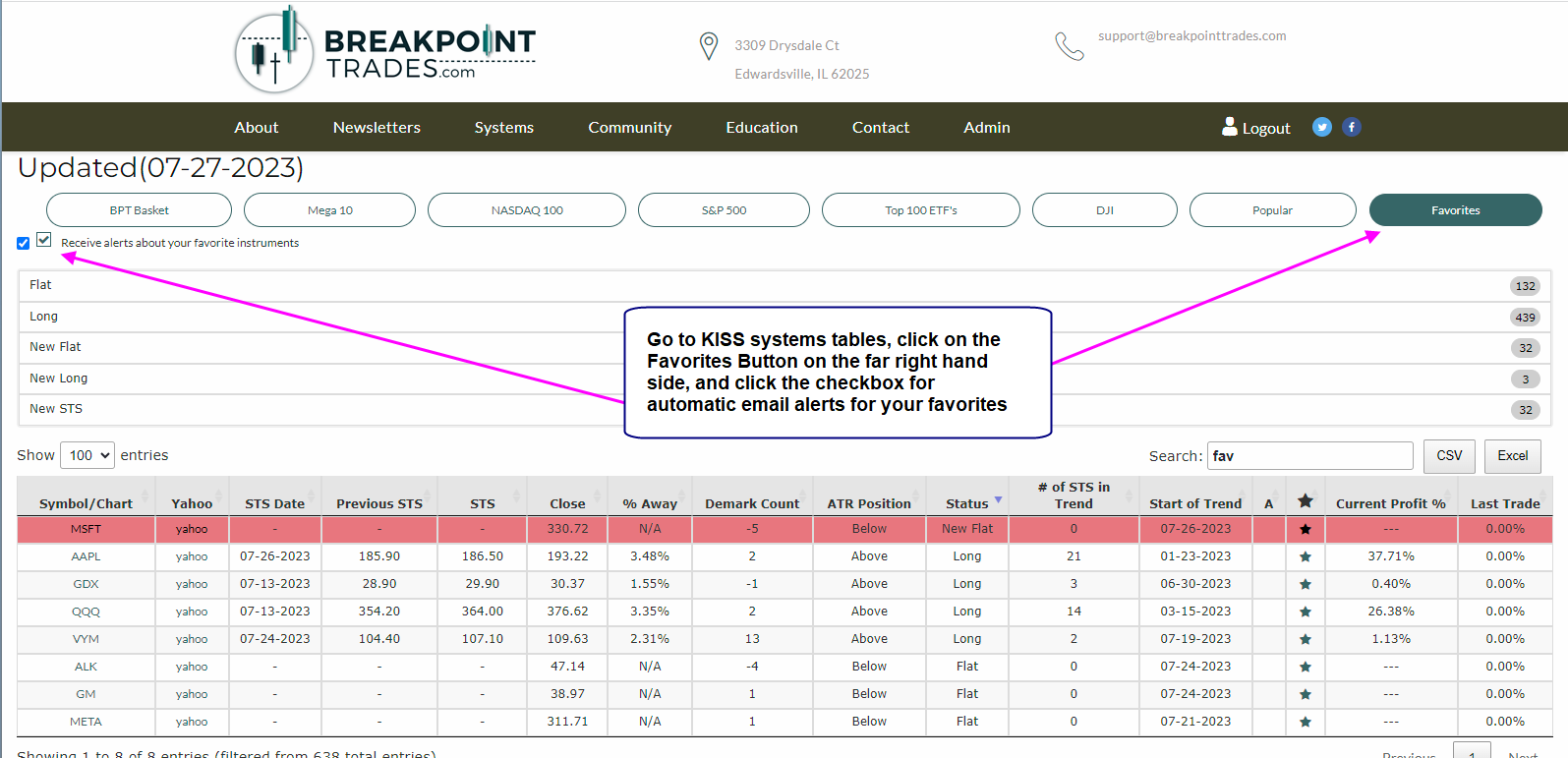Toggle the QQQ favorite star
Viewport: 1568px width, 758px height.
click(x=1306, y=612)
